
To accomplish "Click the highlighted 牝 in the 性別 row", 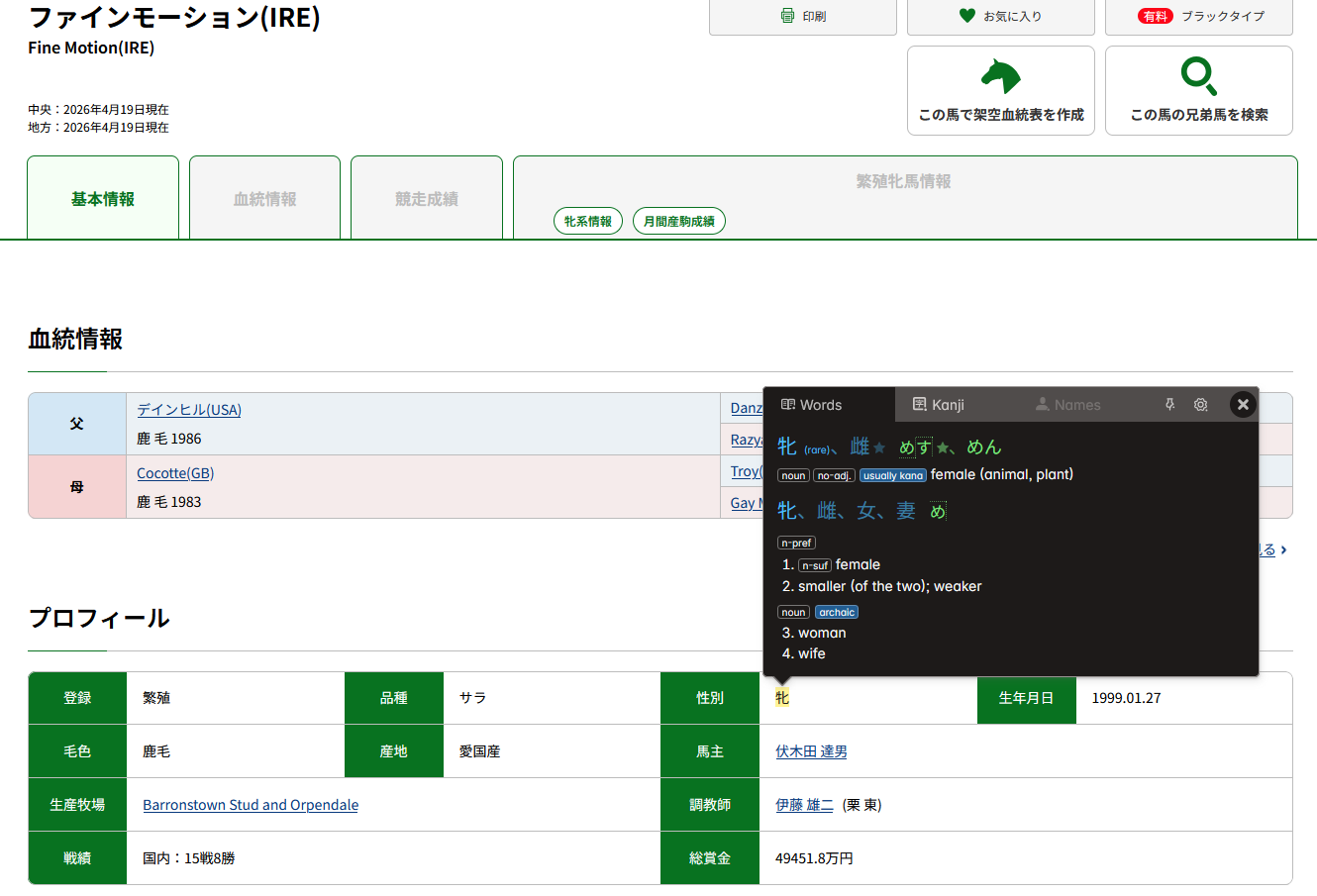I will 782,698.
